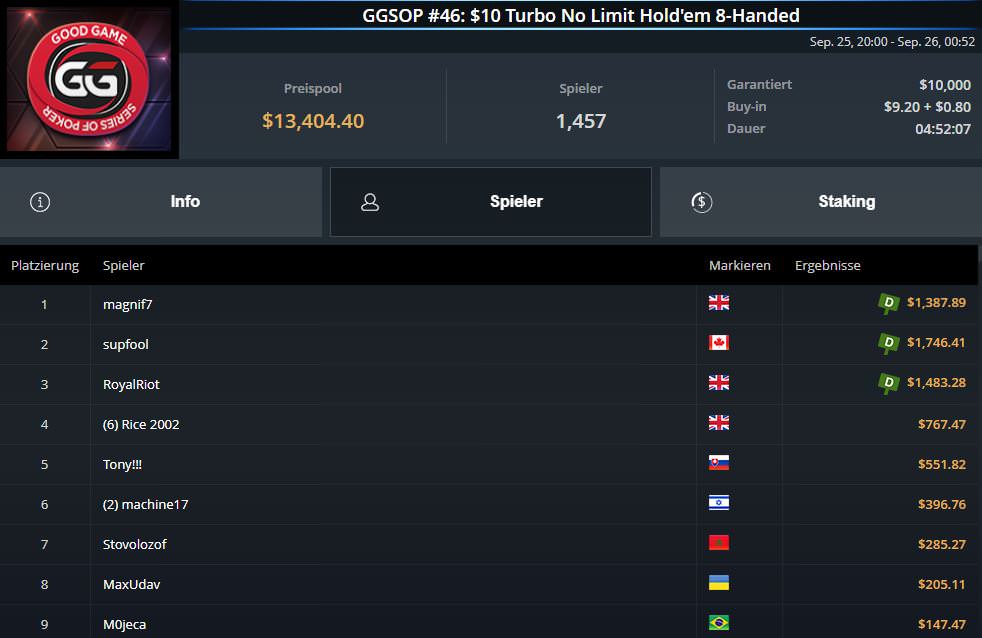This screenshot has width=982, height=638.
Task: Click the payout $147.47
Action: click(x=942, y=624)
